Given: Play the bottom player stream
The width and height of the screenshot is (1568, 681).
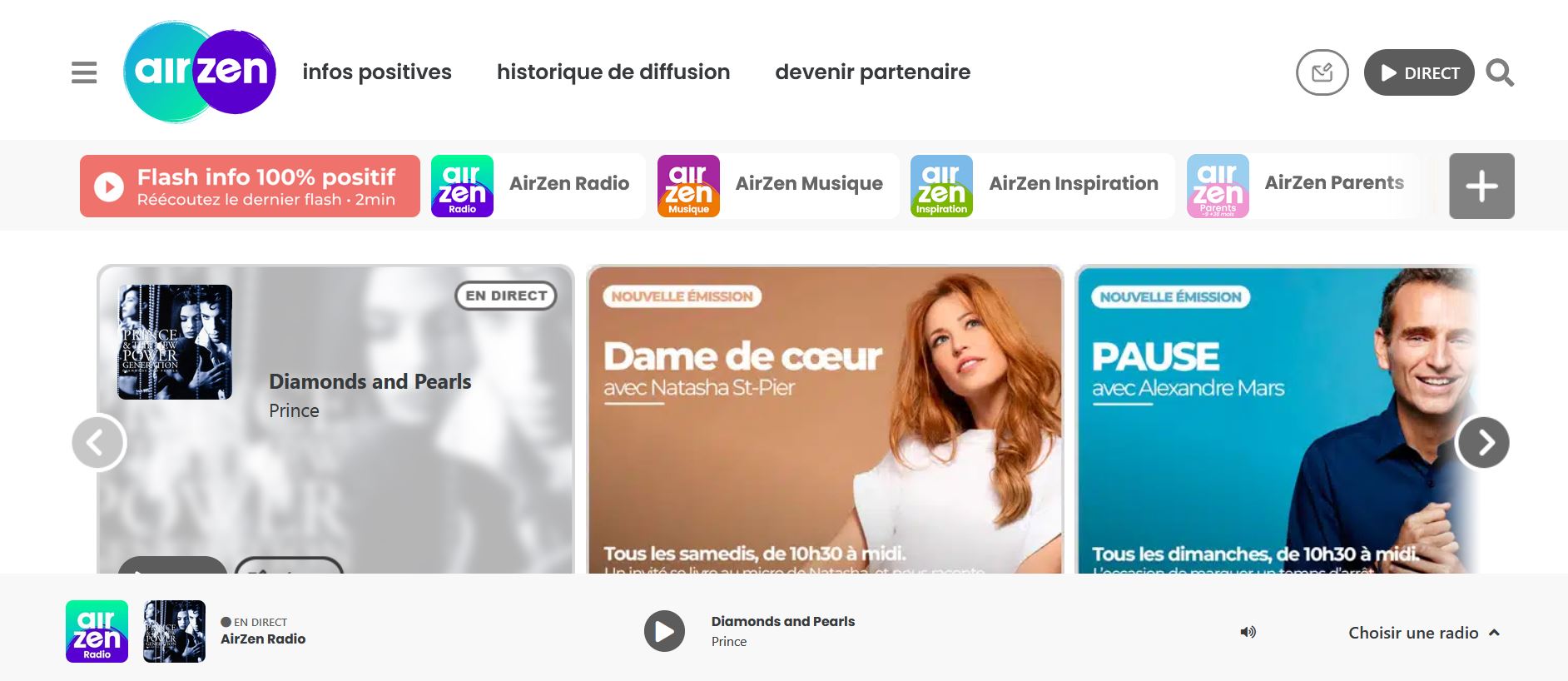Looking at the screenshot, I should click(664, 631).
